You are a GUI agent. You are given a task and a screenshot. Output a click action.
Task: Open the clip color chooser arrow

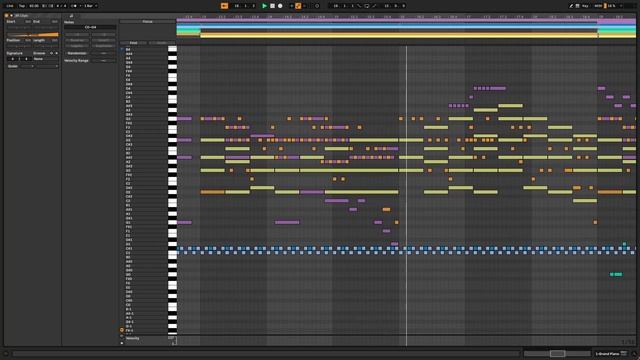tap(11, 16)
